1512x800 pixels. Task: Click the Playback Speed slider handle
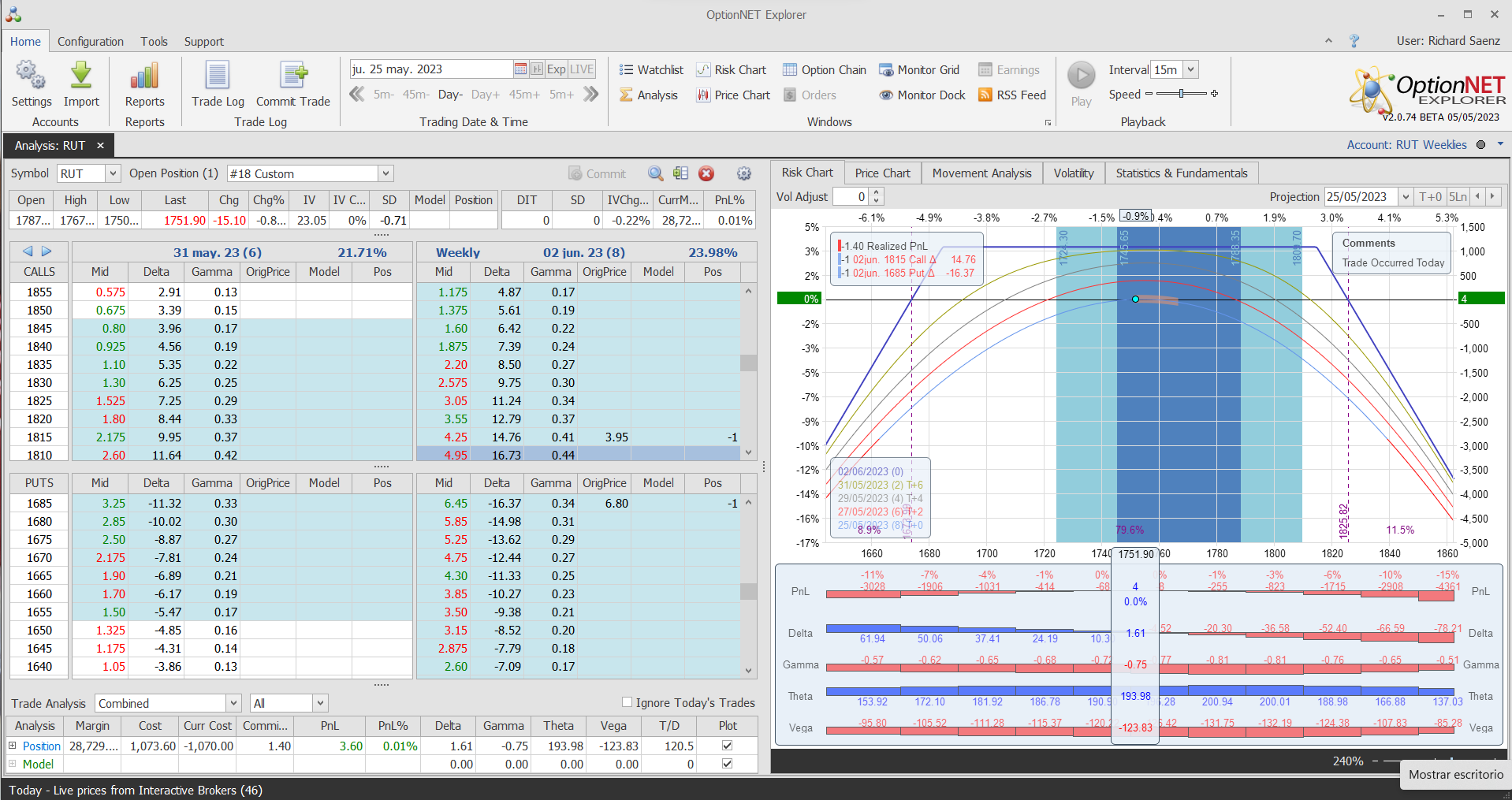[1181, 94]
